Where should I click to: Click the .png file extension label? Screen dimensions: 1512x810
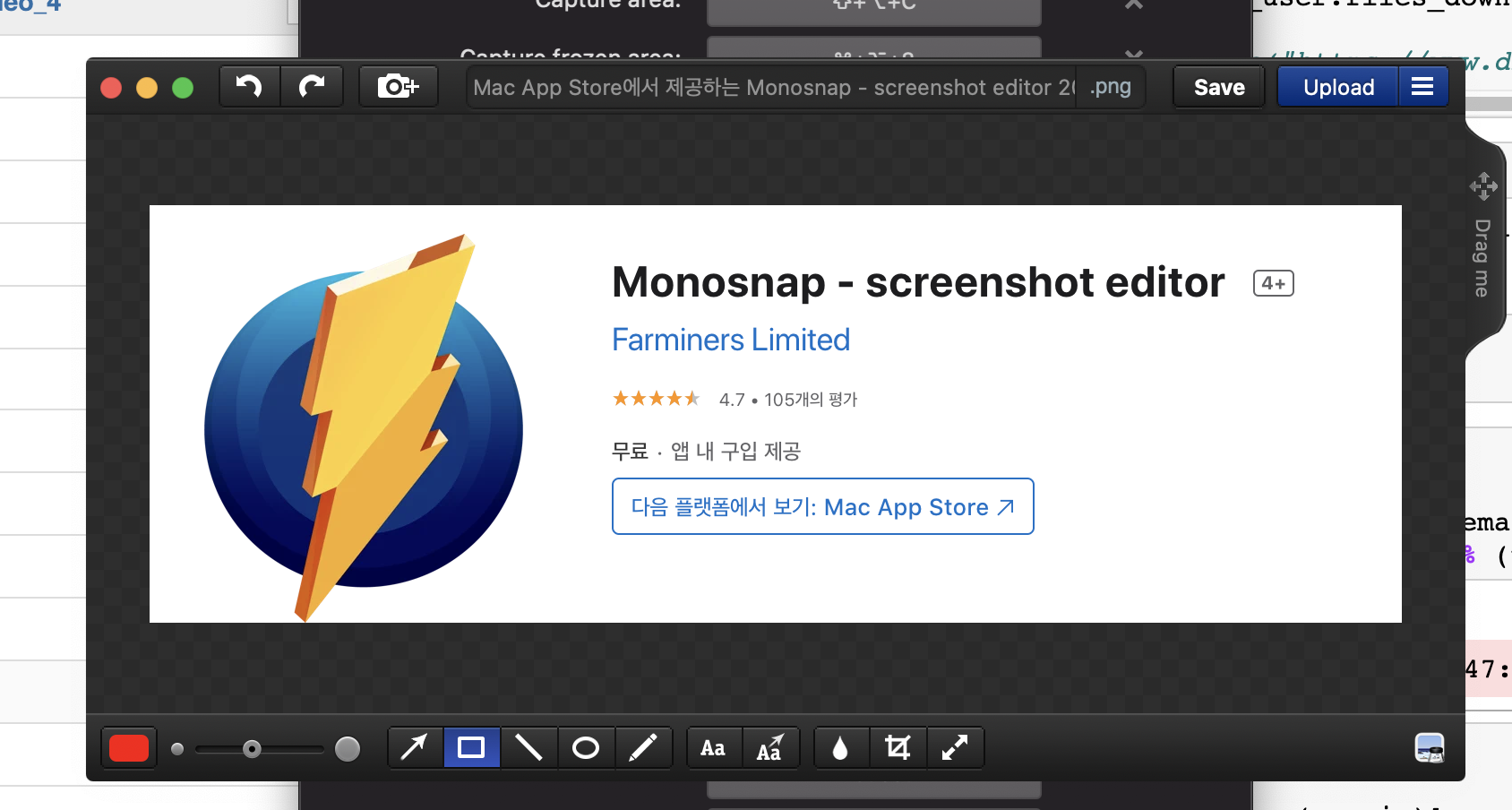point(1111,87)
